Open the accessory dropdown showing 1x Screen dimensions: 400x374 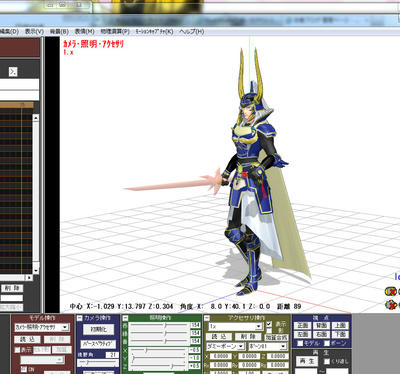pos(236,326)
